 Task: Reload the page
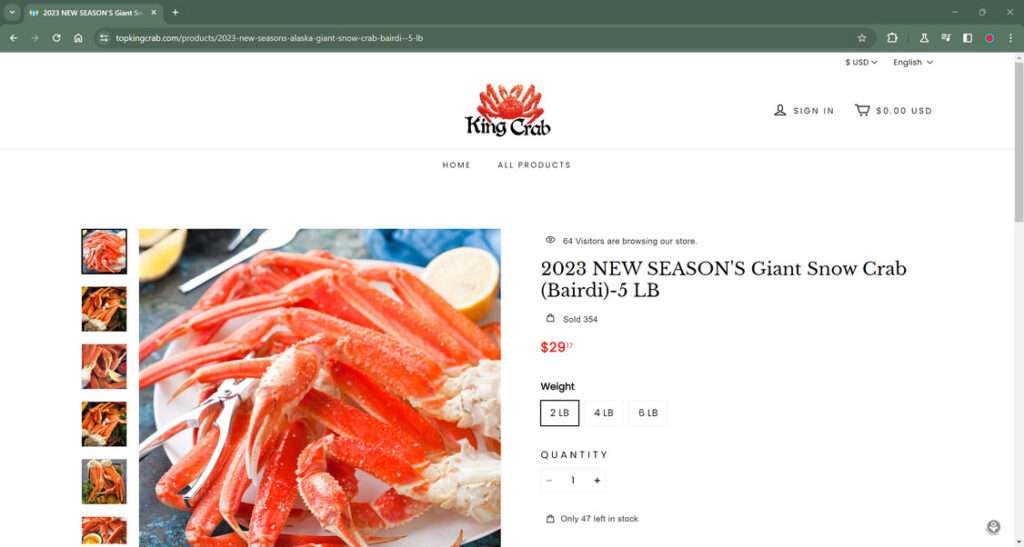[x=56, y=38]
